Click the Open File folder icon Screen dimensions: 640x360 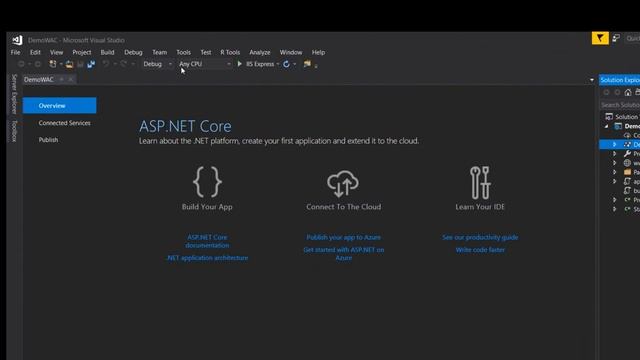[69, 64]
